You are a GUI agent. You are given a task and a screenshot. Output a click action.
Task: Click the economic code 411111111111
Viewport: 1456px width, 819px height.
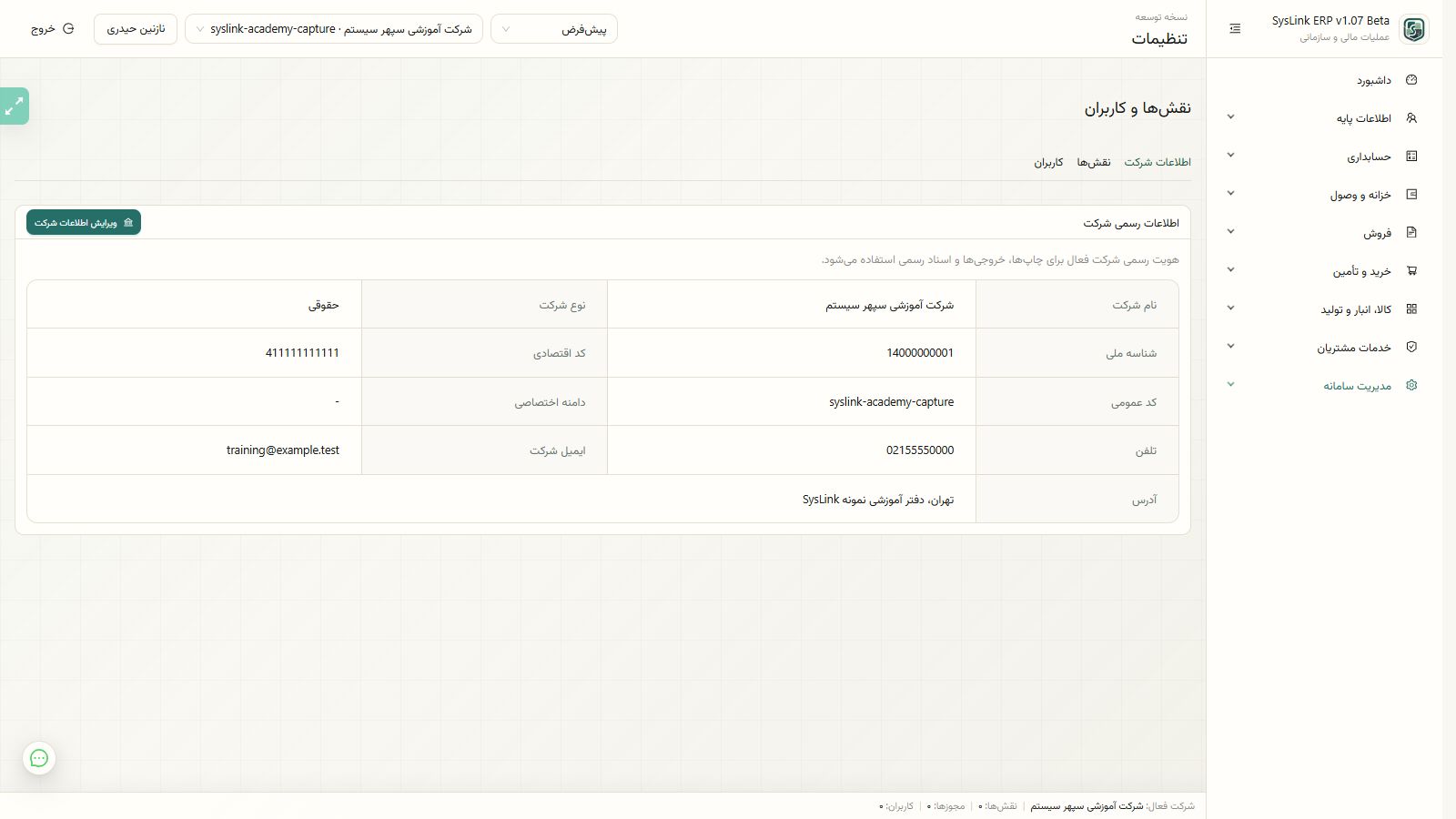tap(302, 353)
